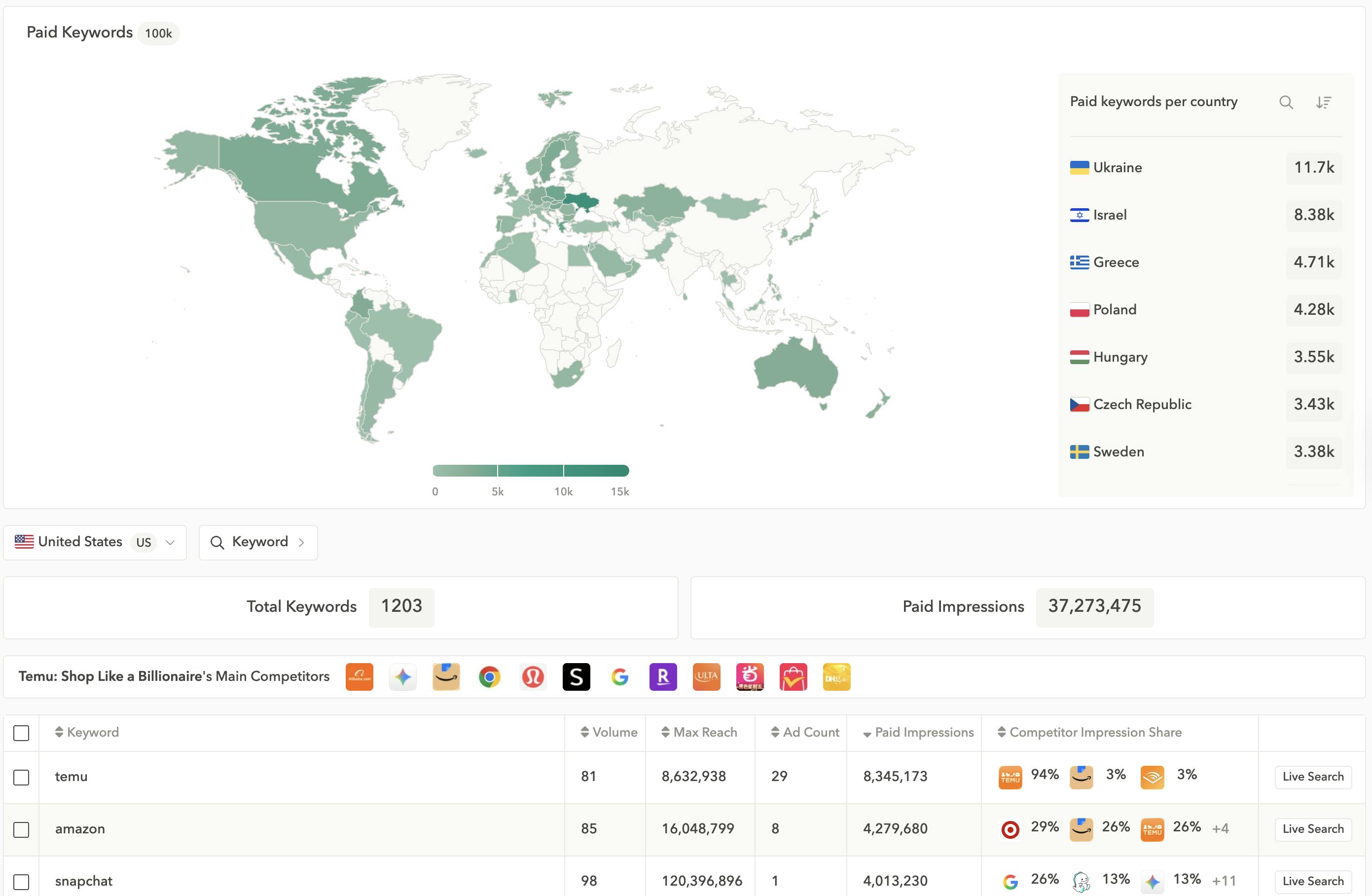Select the Google Chrome competitor icon
This screenshot has height=896, width=1372.
coord(489,676)
